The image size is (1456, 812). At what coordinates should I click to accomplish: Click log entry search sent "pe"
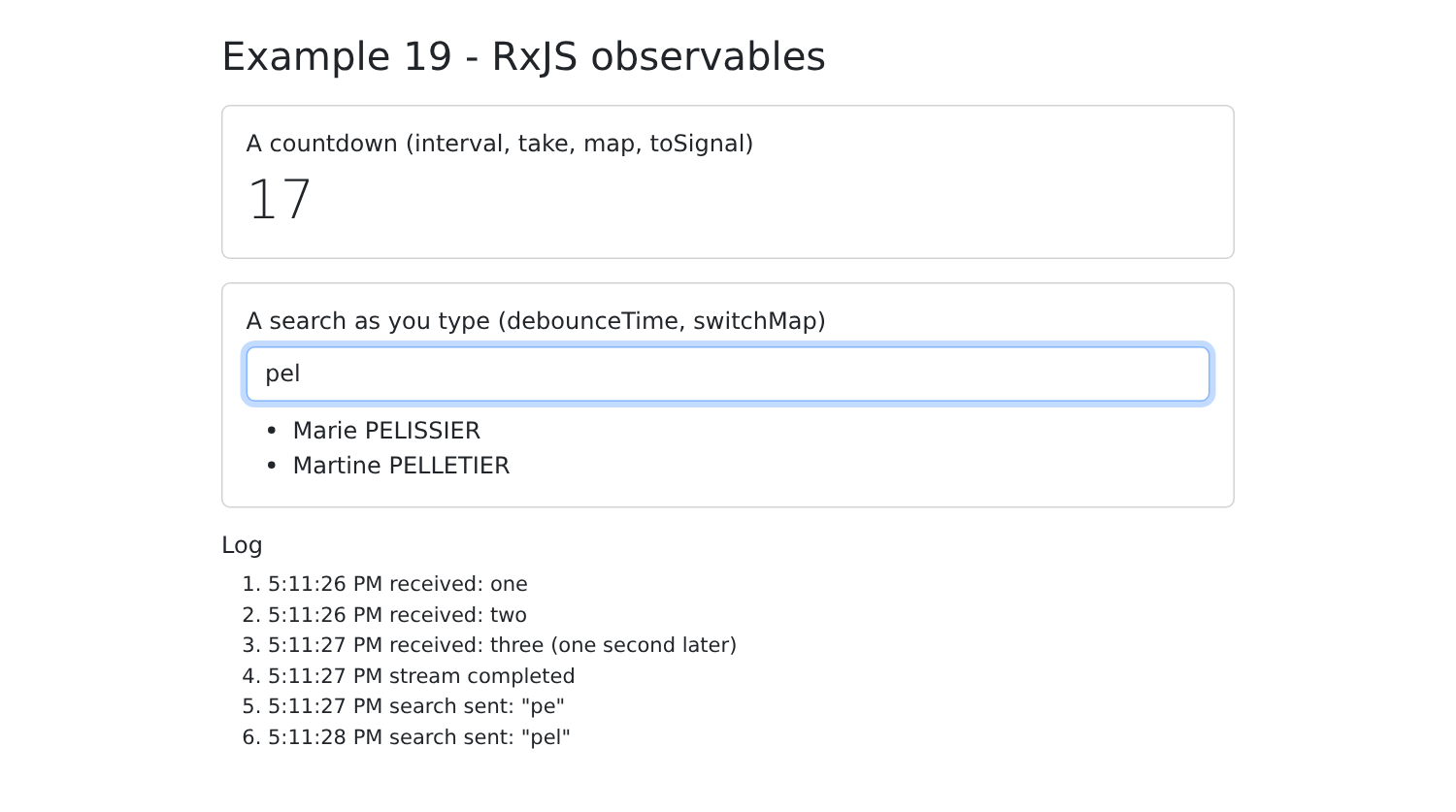416,706
